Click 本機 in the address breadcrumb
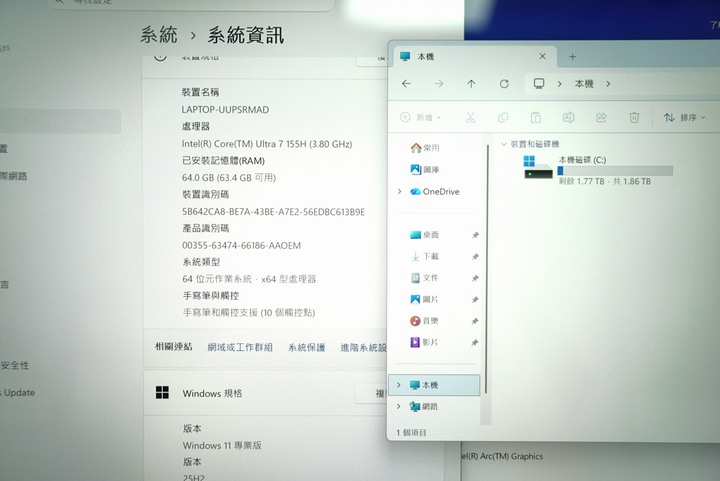 tap(584, 84)
